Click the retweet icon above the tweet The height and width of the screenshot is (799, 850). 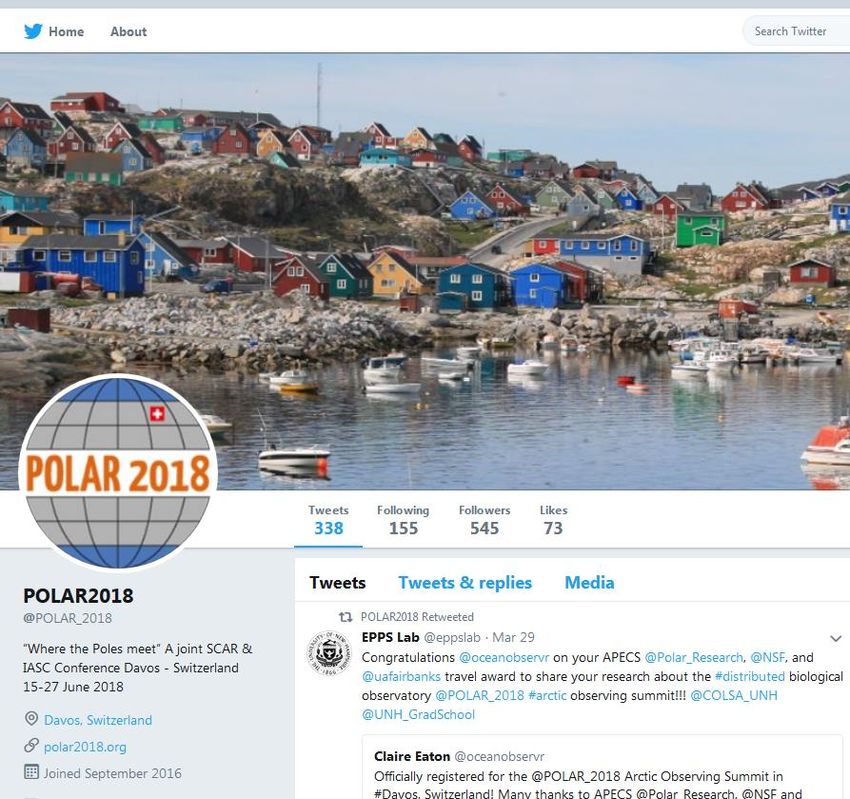[345, 616]
